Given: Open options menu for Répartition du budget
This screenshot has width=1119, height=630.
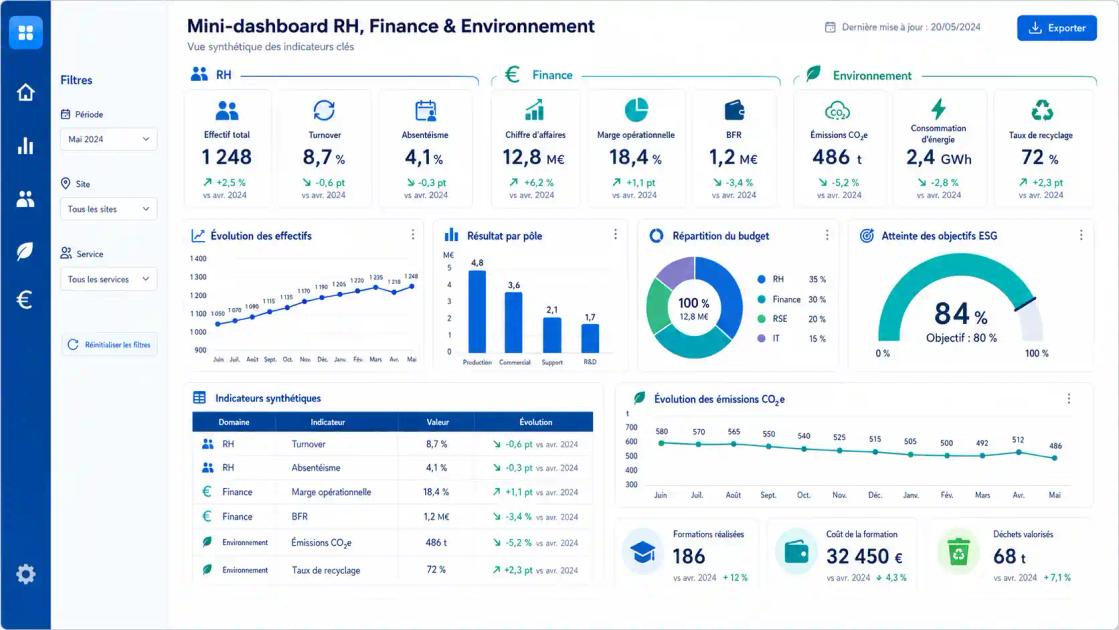Looking at the screenshot, I should pyautogui.click(x=826, y=235).
